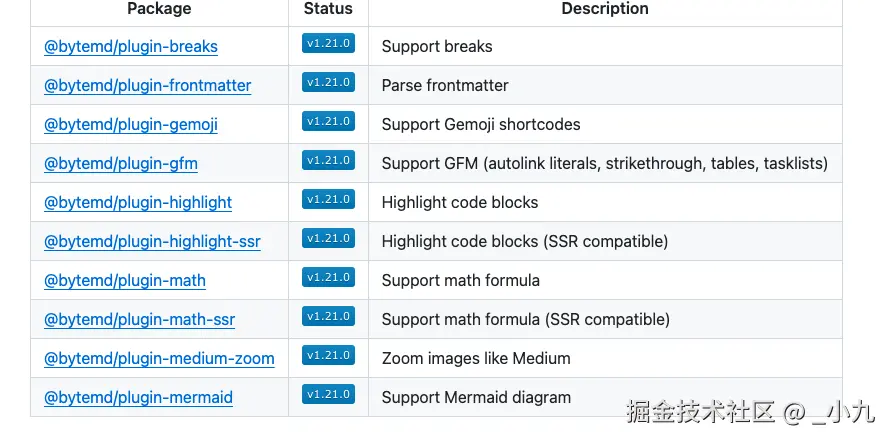Open the @bytemd/plugin-medium-zoom package link
Screen dimensions: 891x441
click(159, 359)
